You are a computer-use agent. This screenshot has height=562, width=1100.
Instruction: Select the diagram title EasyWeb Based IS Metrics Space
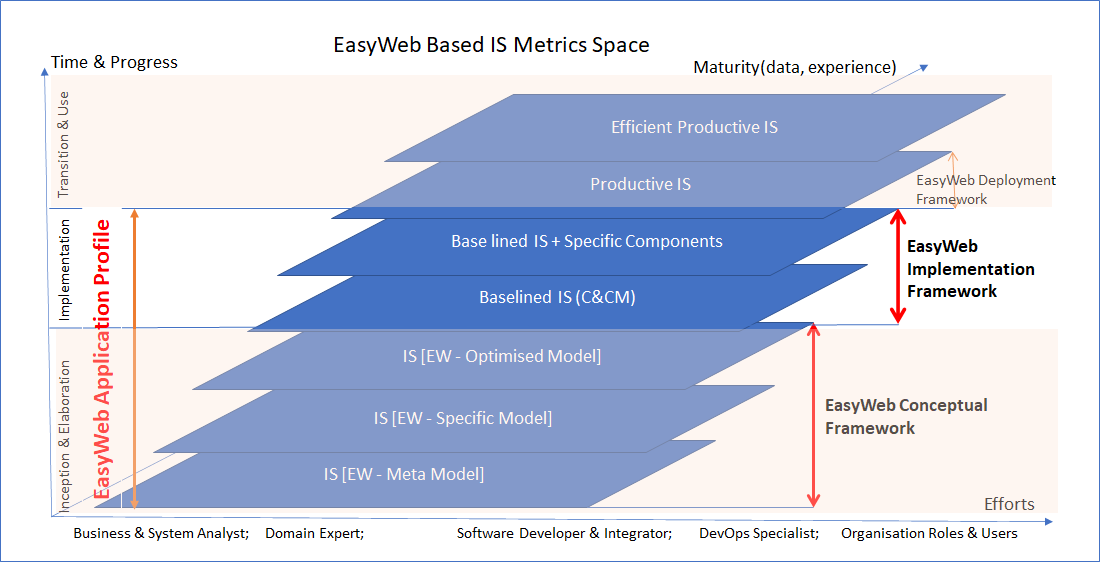tap(491, 45)
